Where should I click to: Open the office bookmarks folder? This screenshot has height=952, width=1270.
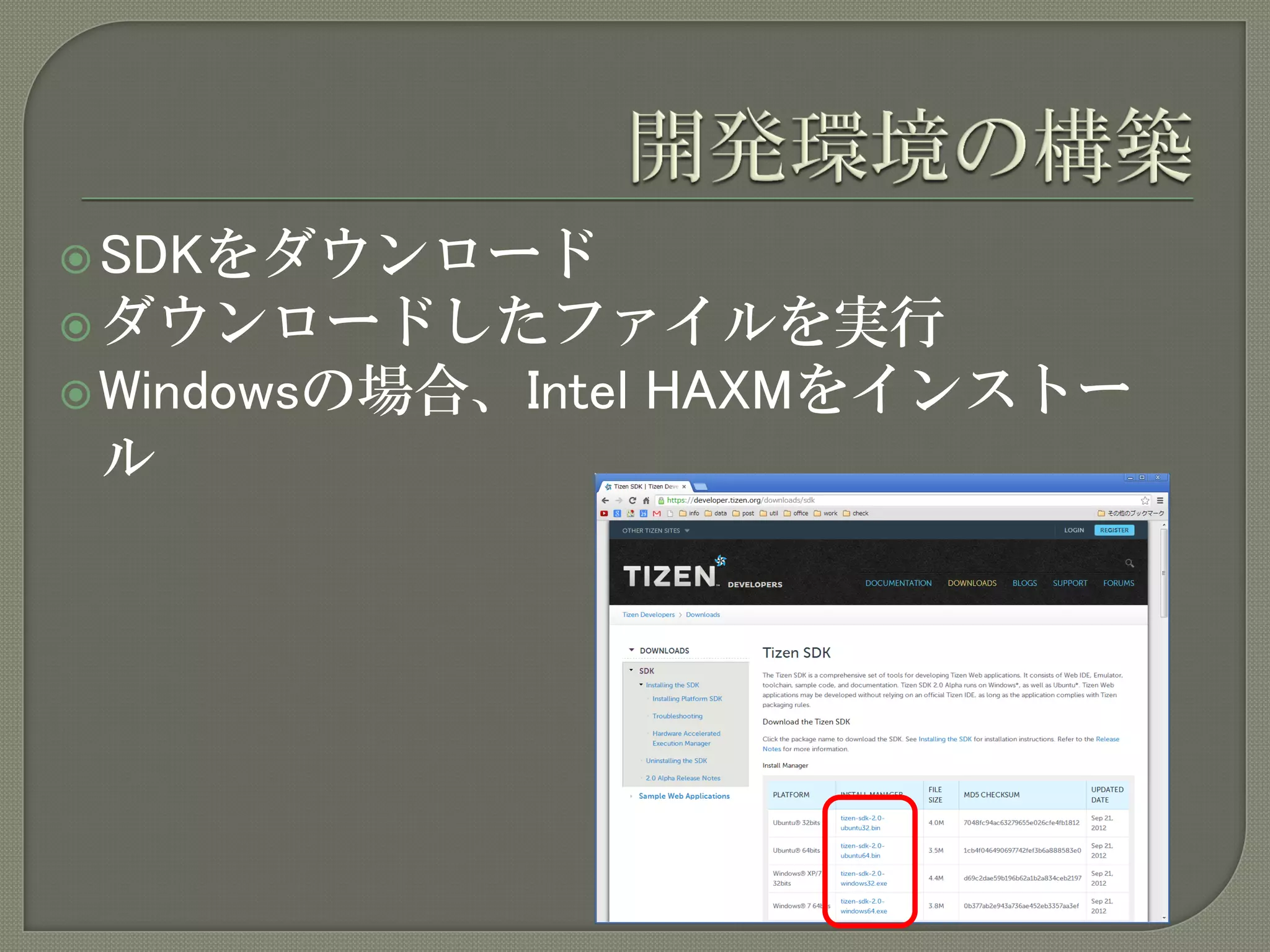tap(796, 513)
